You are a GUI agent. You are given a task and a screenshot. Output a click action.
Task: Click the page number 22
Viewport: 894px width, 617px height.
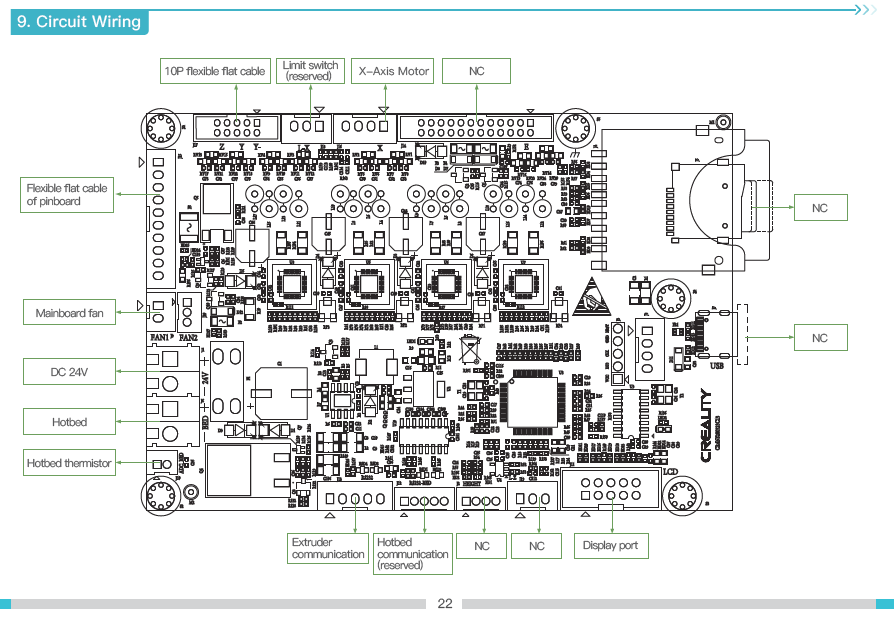(445, 603)
